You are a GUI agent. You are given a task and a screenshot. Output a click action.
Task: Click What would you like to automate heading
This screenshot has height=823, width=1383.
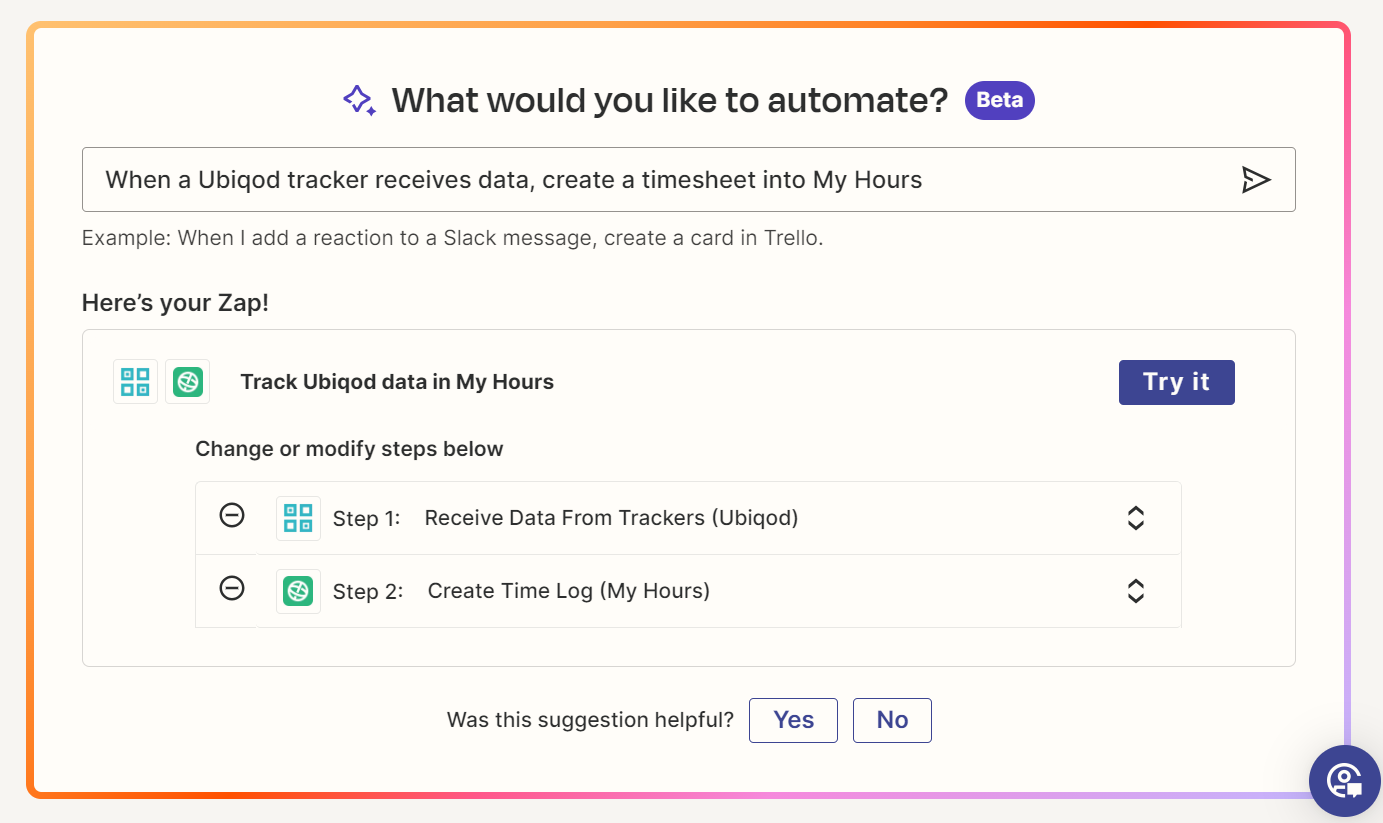(x=669, y=100)
